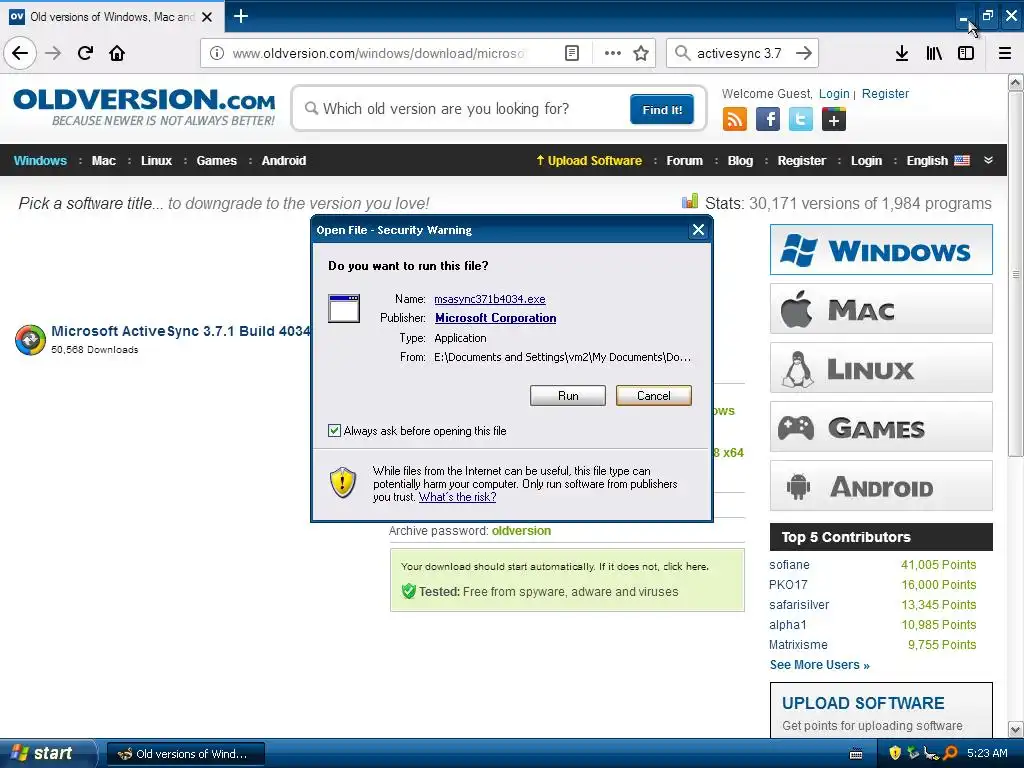Image resolution: width=1024 pixels, height=768 pixels.
Task: Click the magnifier tray icon
Action: [950, 753]
